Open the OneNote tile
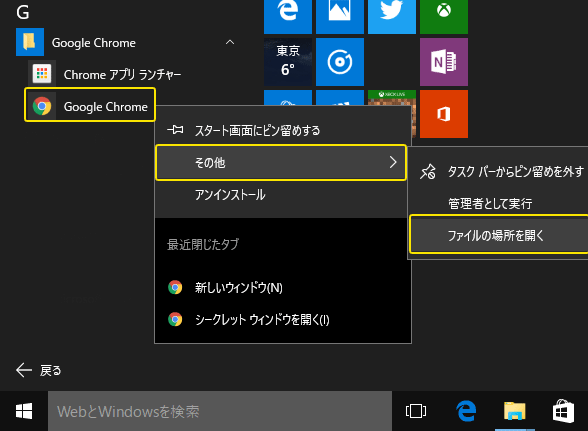The image size is (588, 431). coord(444,62)
